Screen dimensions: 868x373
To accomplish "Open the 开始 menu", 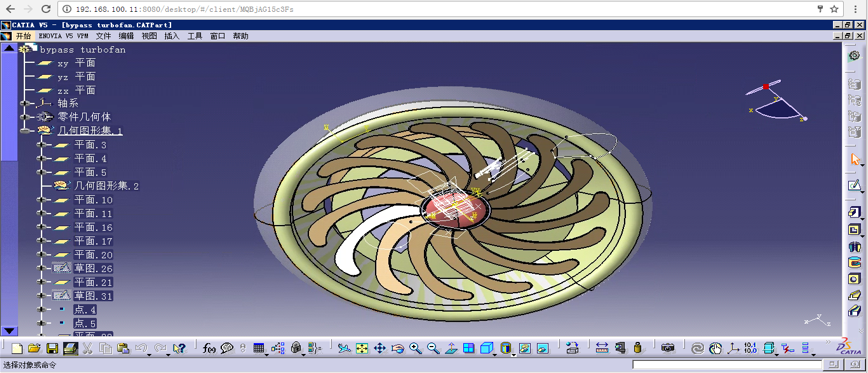I will click(x=23, y=36).
